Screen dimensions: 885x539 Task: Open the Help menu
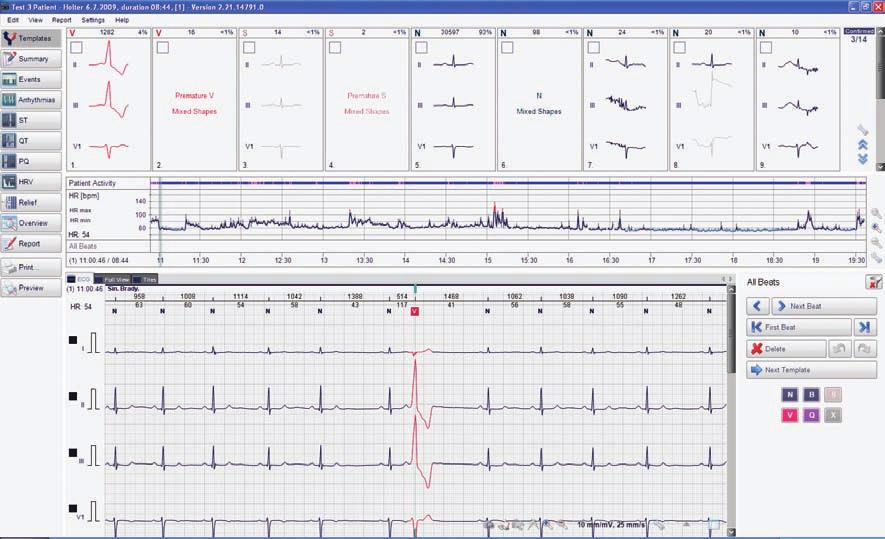[x=122, y=20]
